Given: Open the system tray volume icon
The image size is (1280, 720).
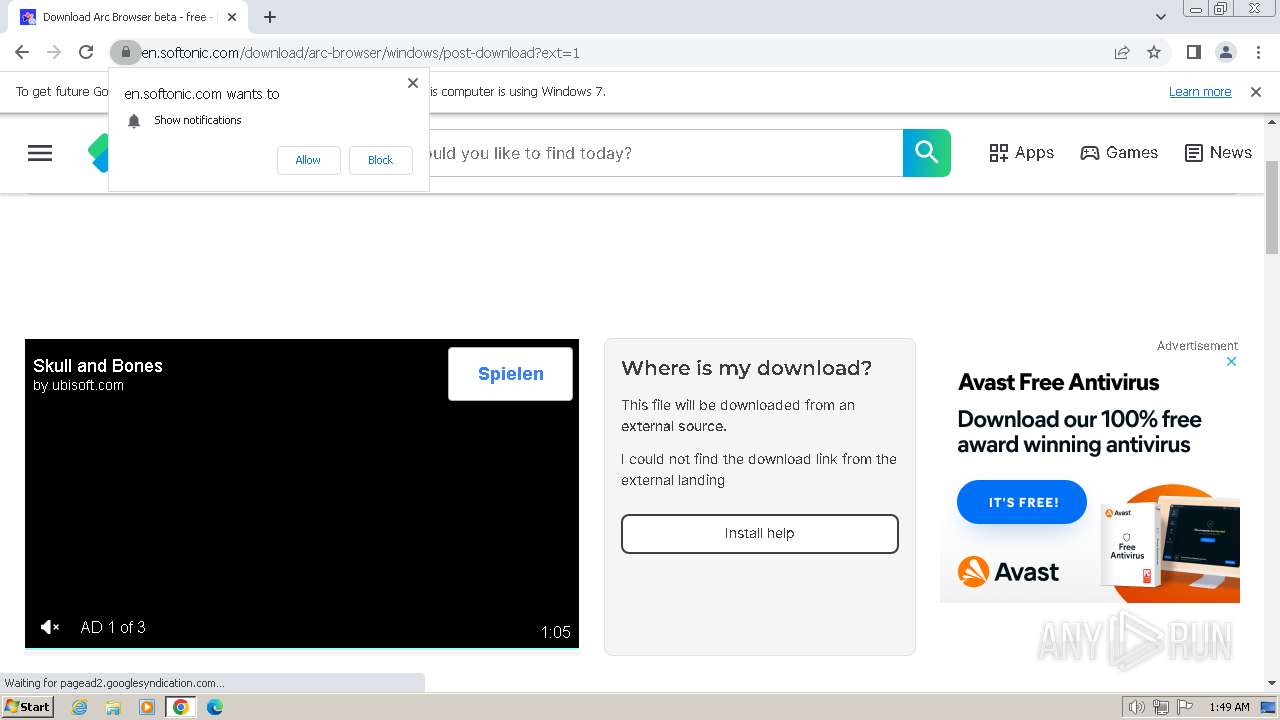Looking at the screenshot, I should point(1137,707).
